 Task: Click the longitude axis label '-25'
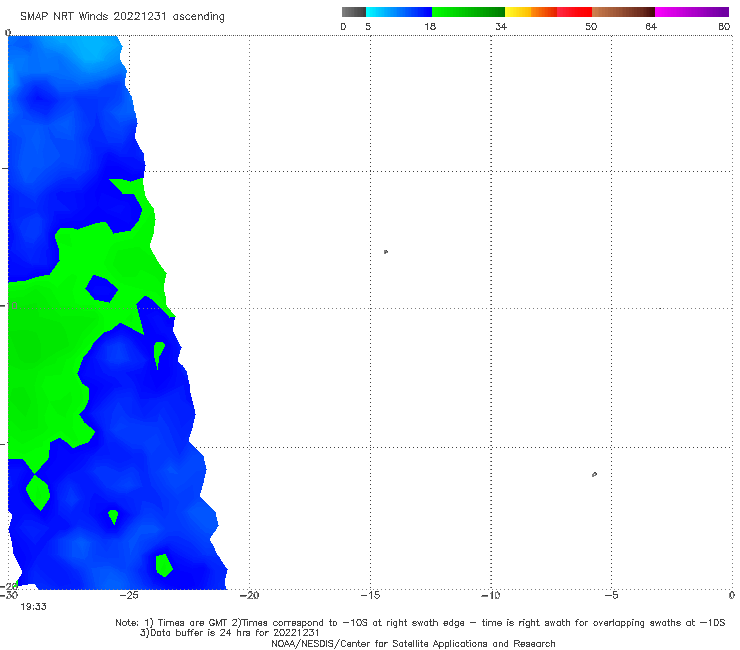coord(129,595)
